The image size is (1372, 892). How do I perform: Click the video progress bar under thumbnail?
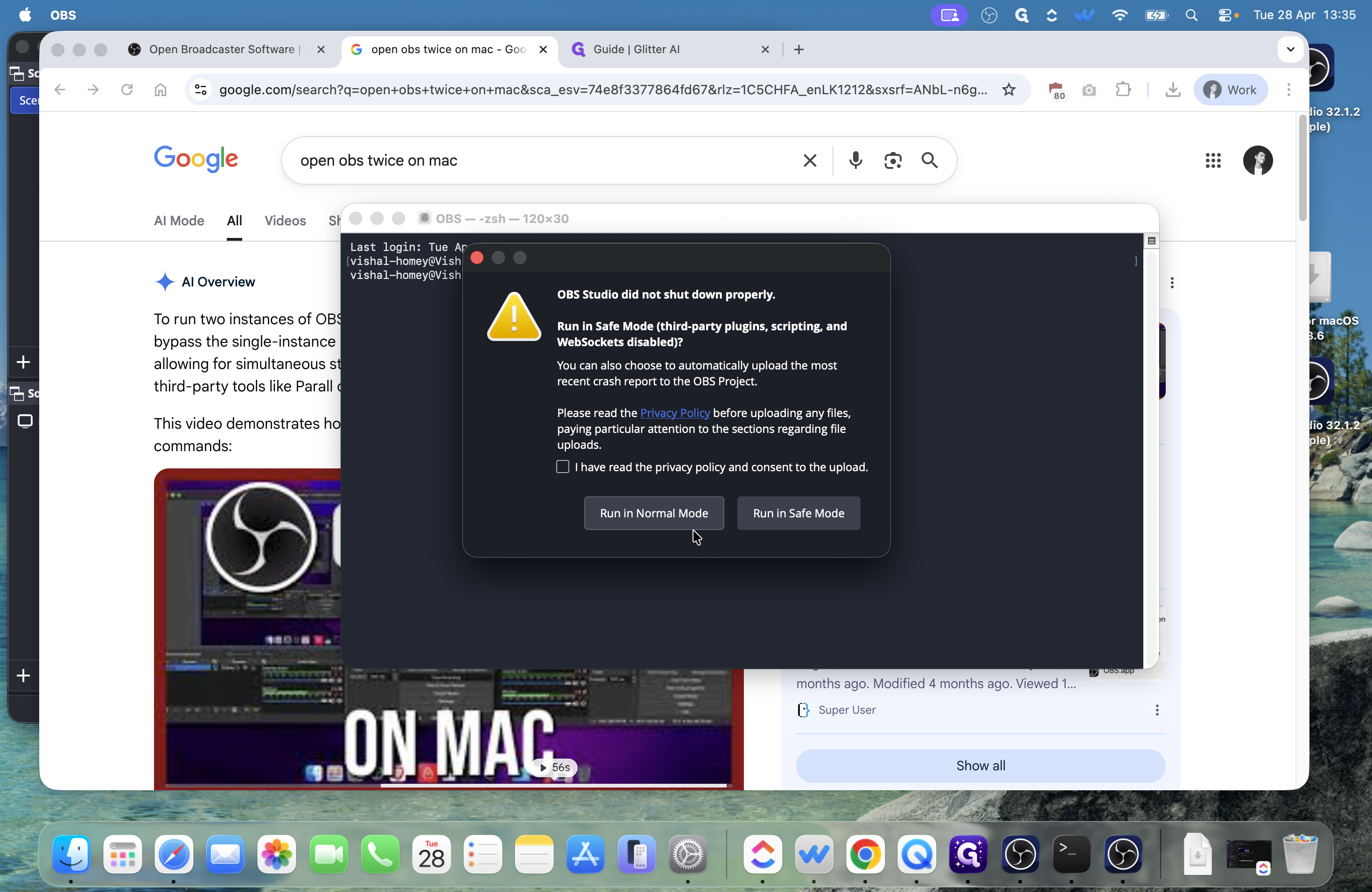click(x=448, y=785)
